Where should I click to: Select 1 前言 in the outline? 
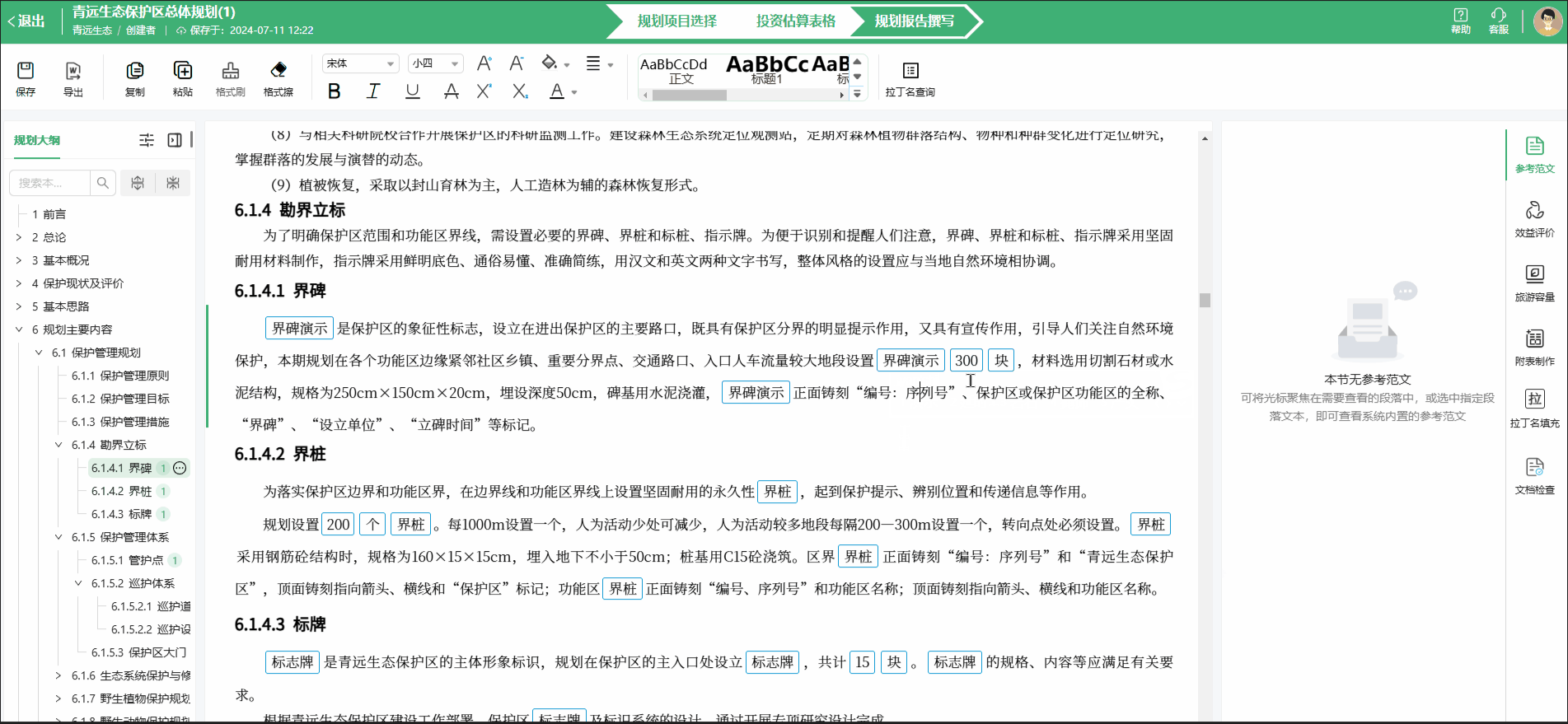(x=49, y=214)
